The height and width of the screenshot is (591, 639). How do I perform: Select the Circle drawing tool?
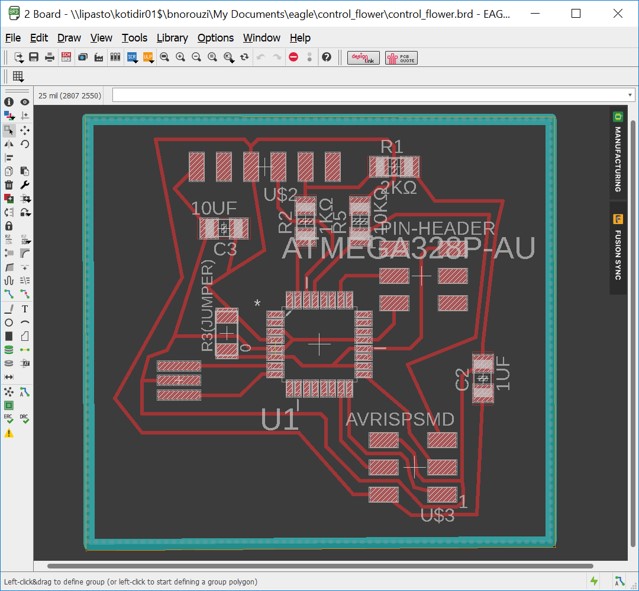point(9,323)
